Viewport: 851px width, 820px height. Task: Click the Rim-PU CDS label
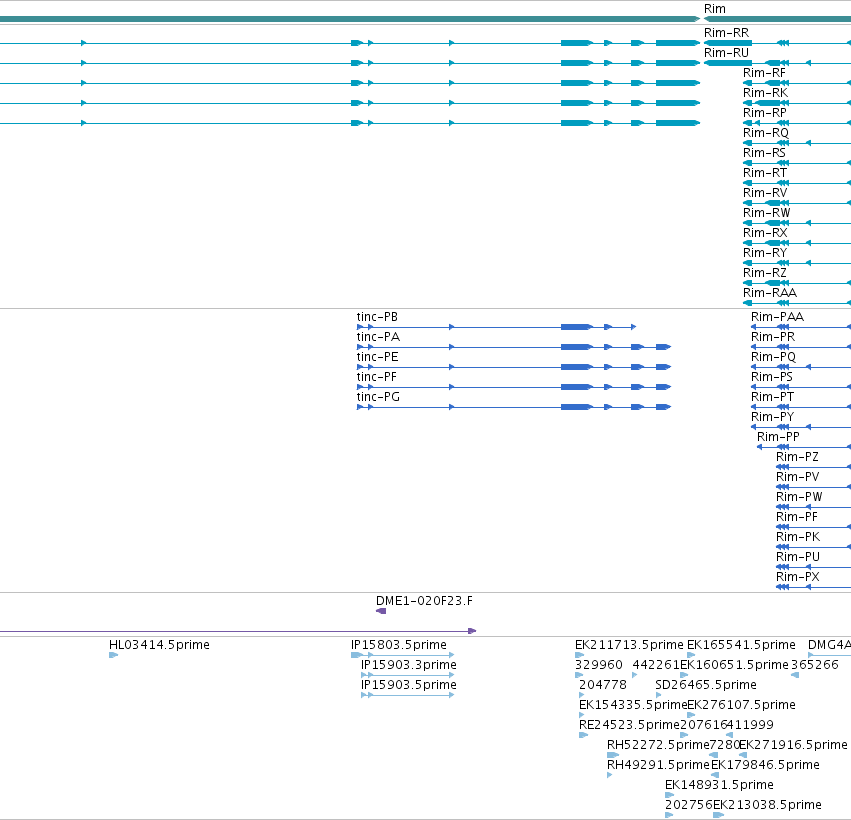[798, 557]
